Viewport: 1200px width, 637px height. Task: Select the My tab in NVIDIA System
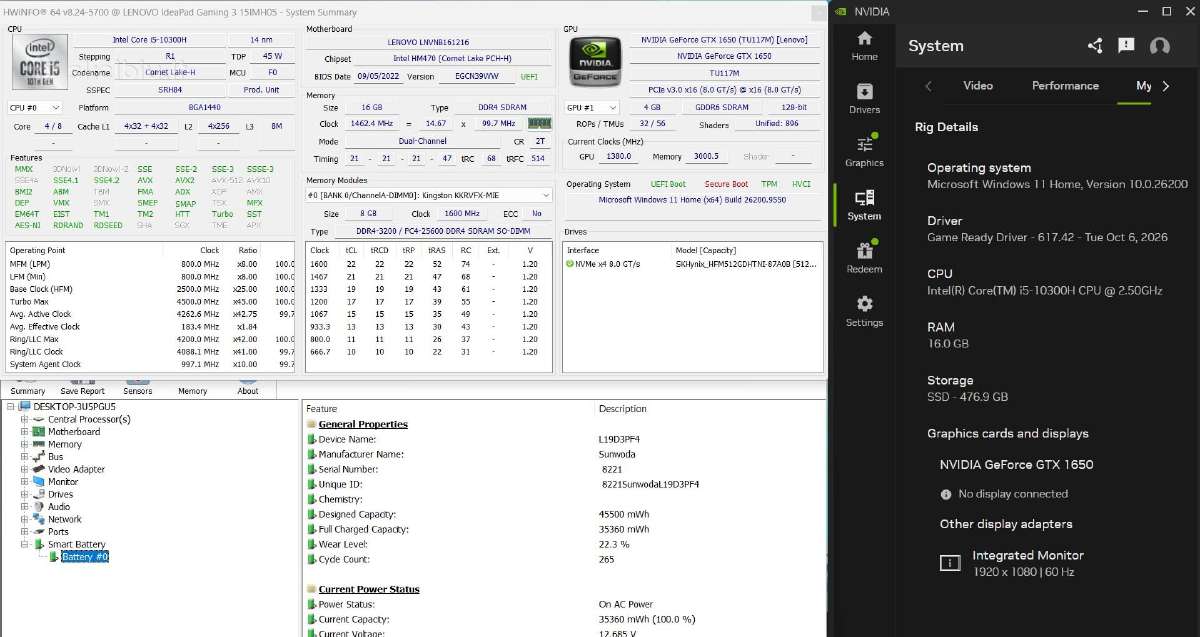[x=1144, y=86]
